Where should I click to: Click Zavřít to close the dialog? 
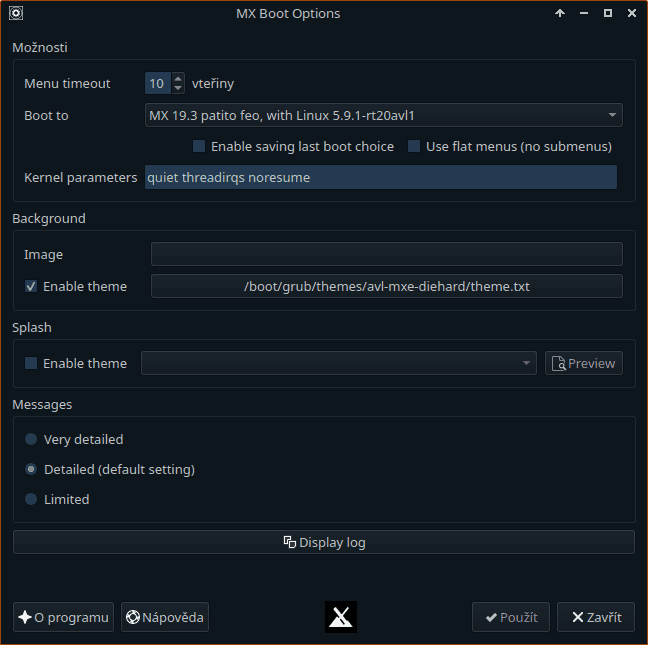click(x=596, y=617)
